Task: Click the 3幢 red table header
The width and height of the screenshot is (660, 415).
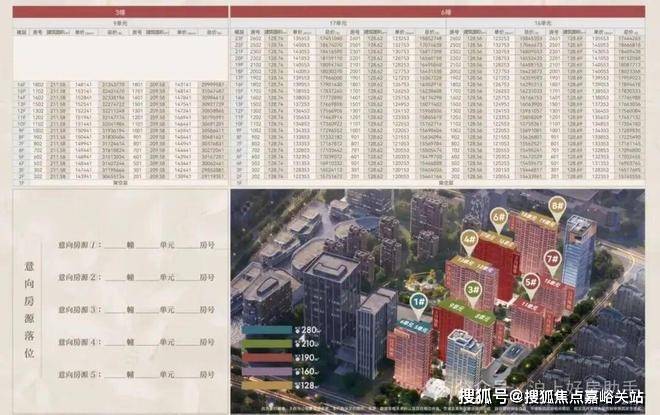Action: (120, 12)
